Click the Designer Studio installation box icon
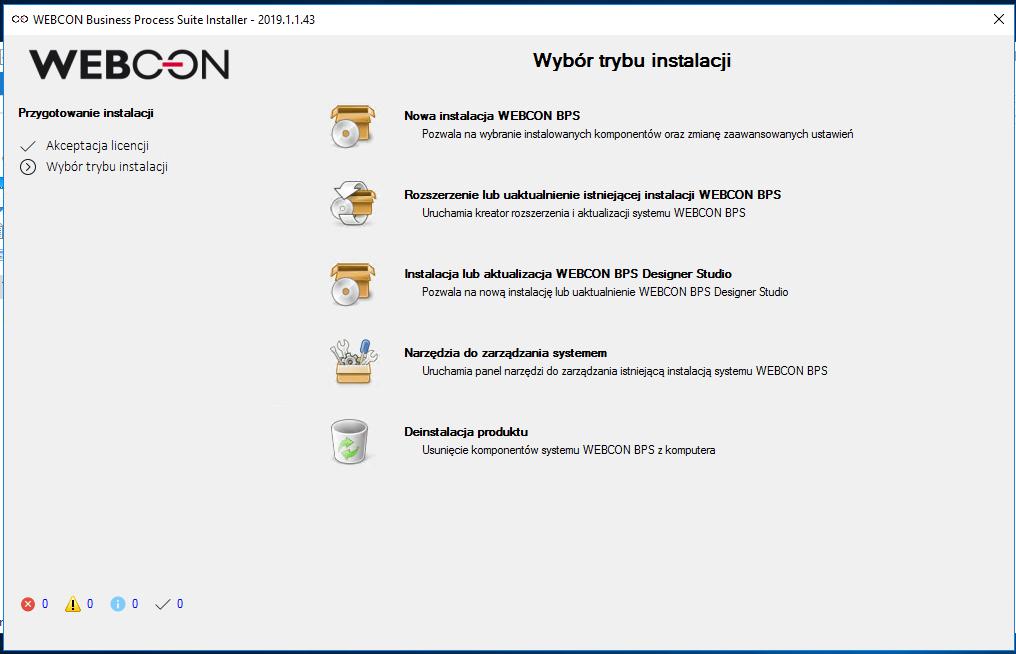 352,284
